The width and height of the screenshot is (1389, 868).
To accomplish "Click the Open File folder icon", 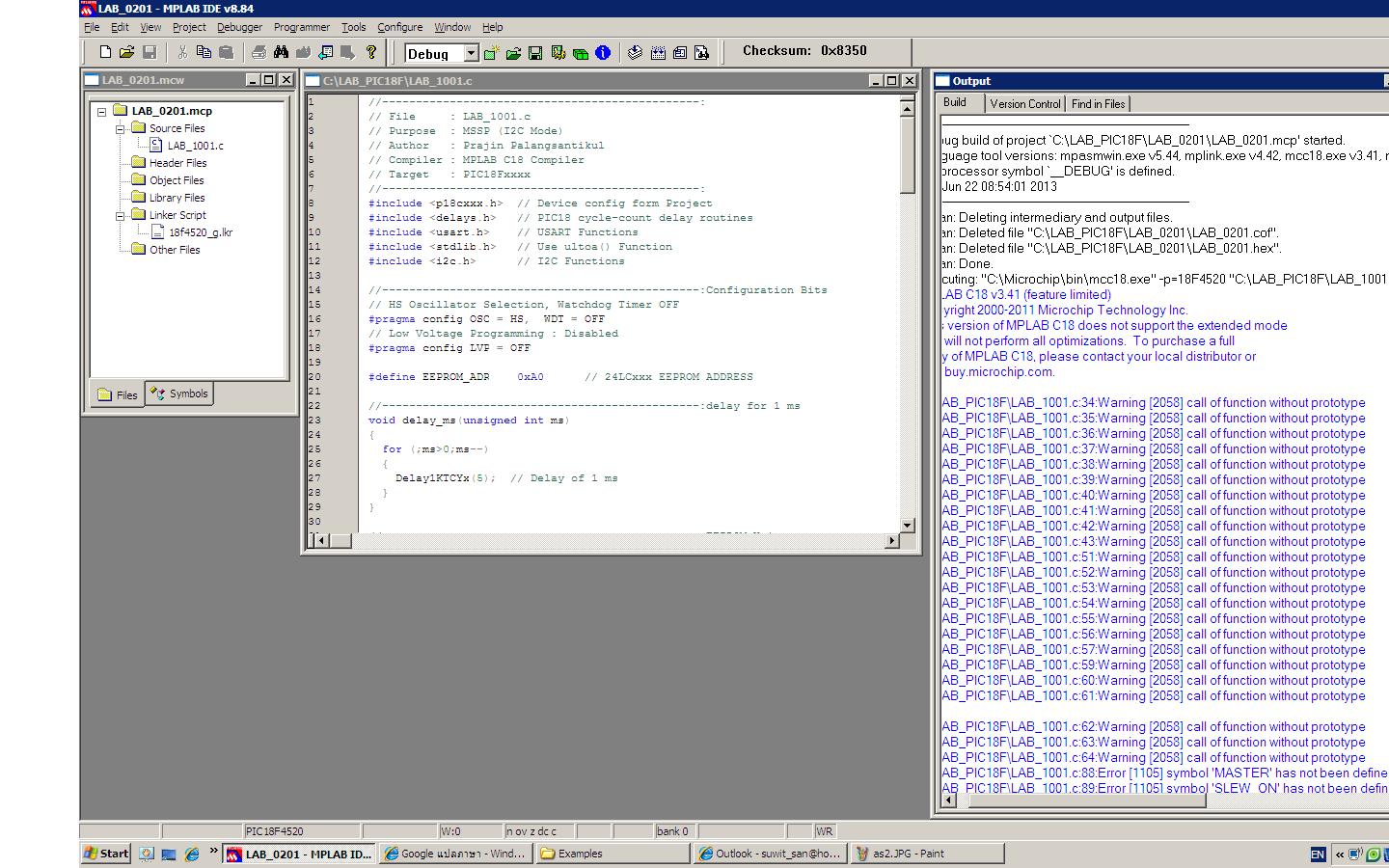I will click(x=126, y=52).
